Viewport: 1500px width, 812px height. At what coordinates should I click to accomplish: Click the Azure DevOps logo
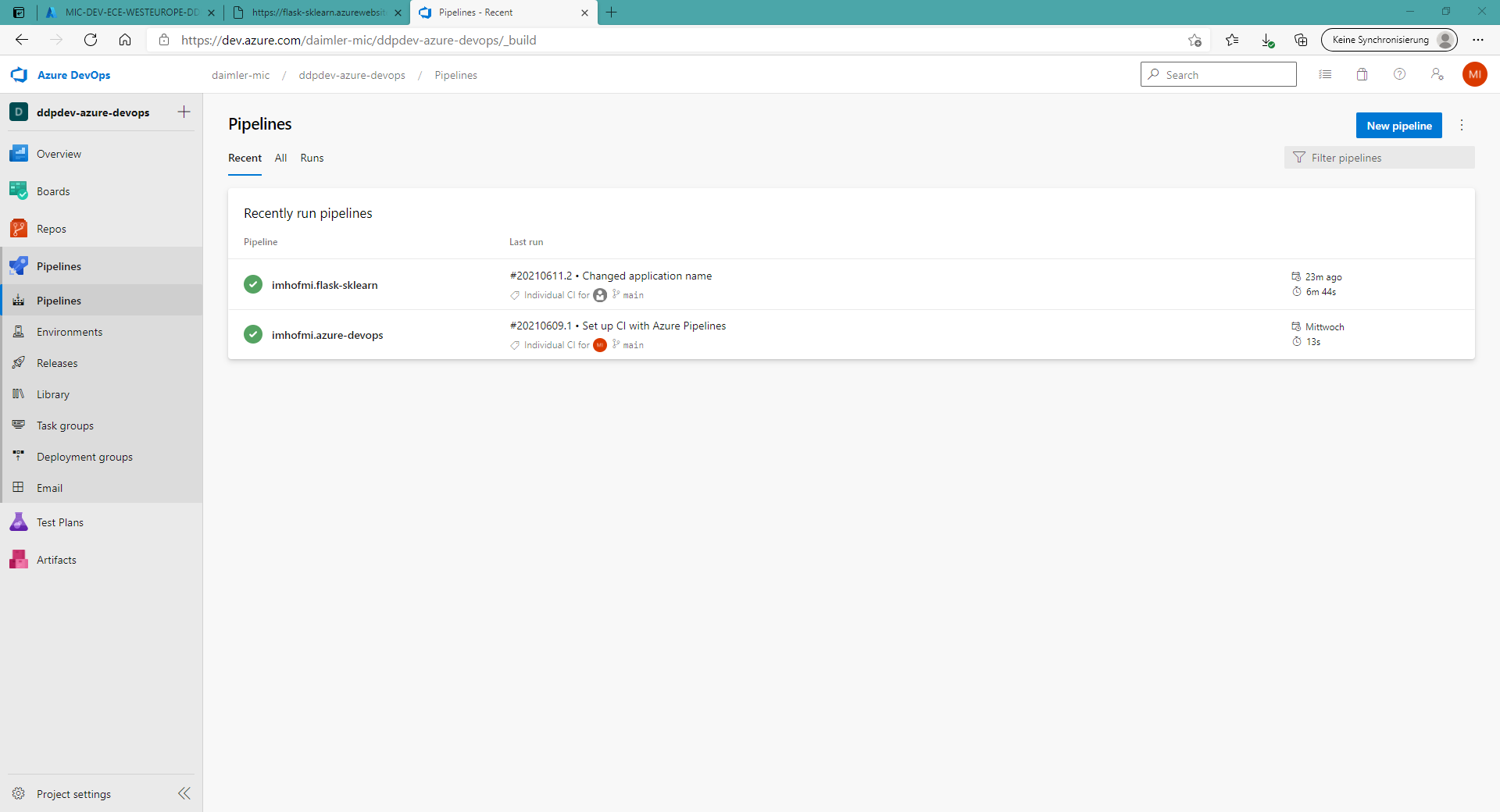click(x=19, y=75)
